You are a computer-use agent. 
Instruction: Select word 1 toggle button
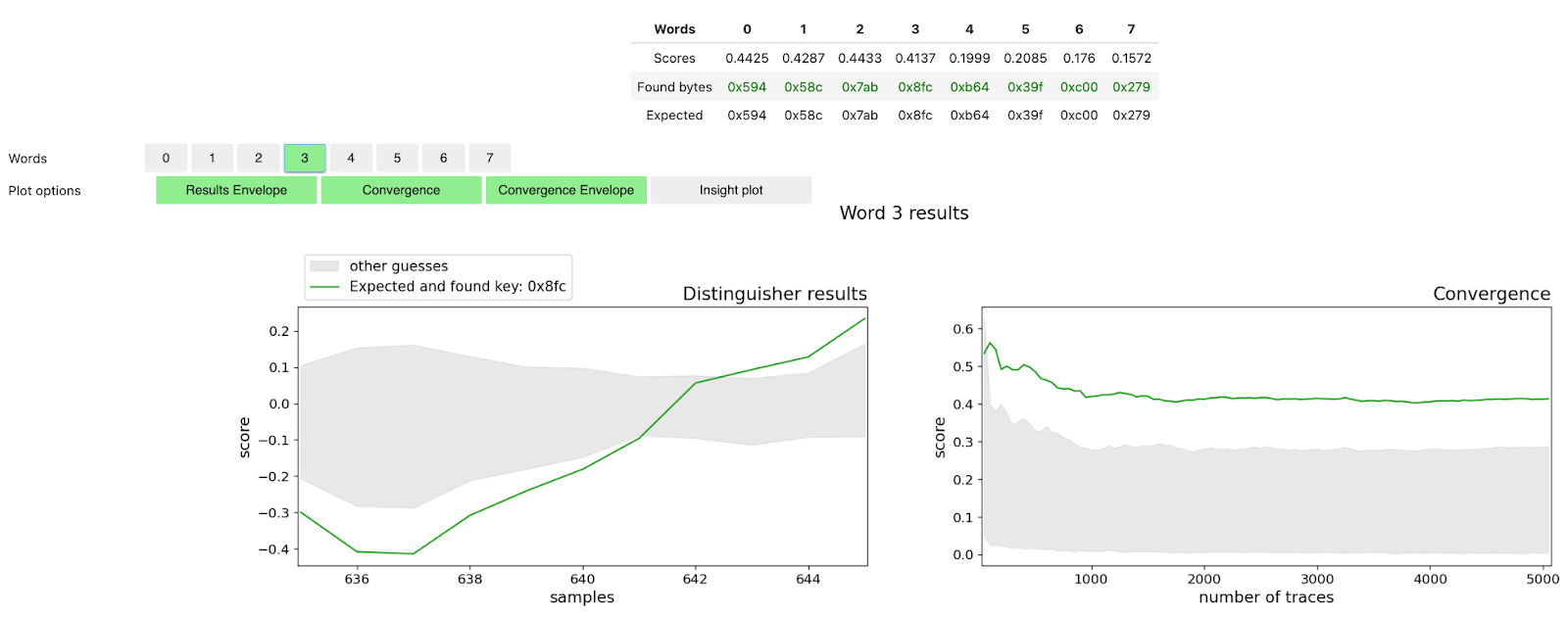point(212,158)
